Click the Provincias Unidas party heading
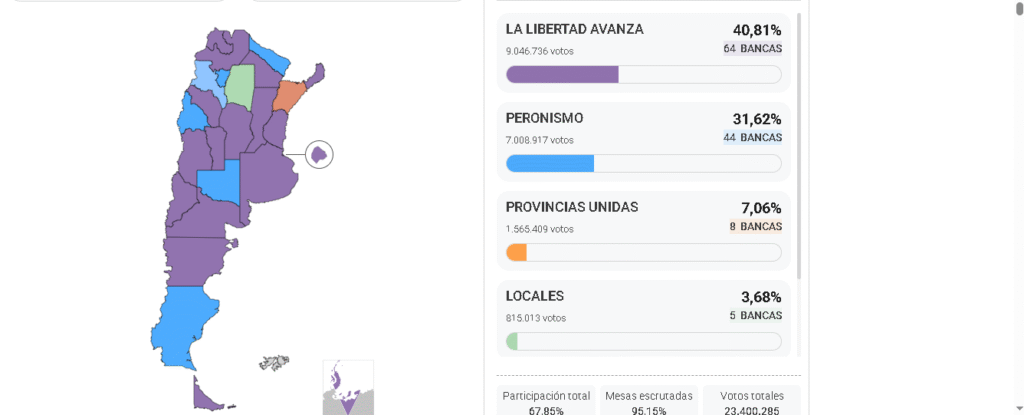1024x415 pixels. [572, 207]
